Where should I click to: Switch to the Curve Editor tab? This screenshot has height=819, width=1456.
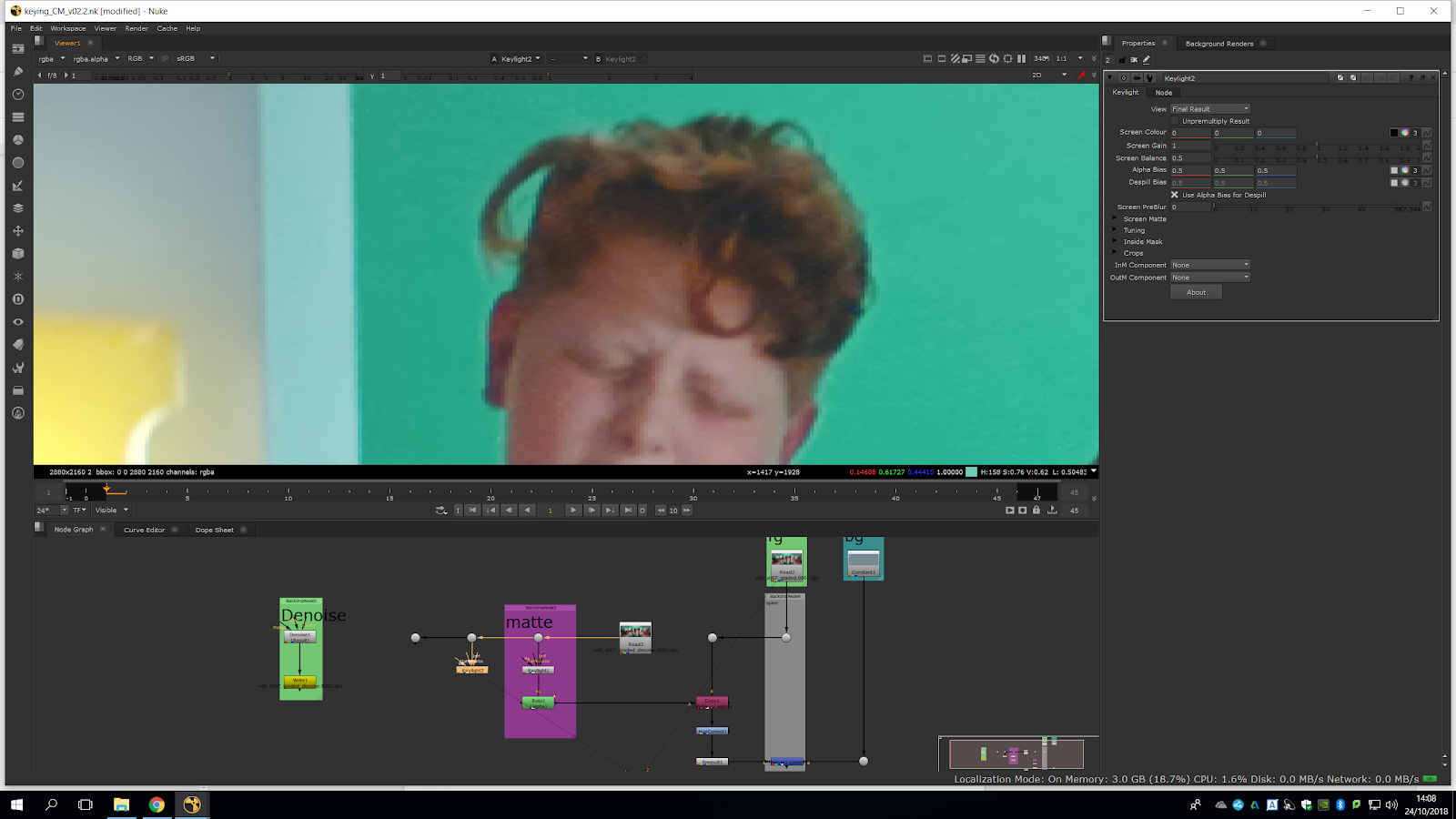144,530
